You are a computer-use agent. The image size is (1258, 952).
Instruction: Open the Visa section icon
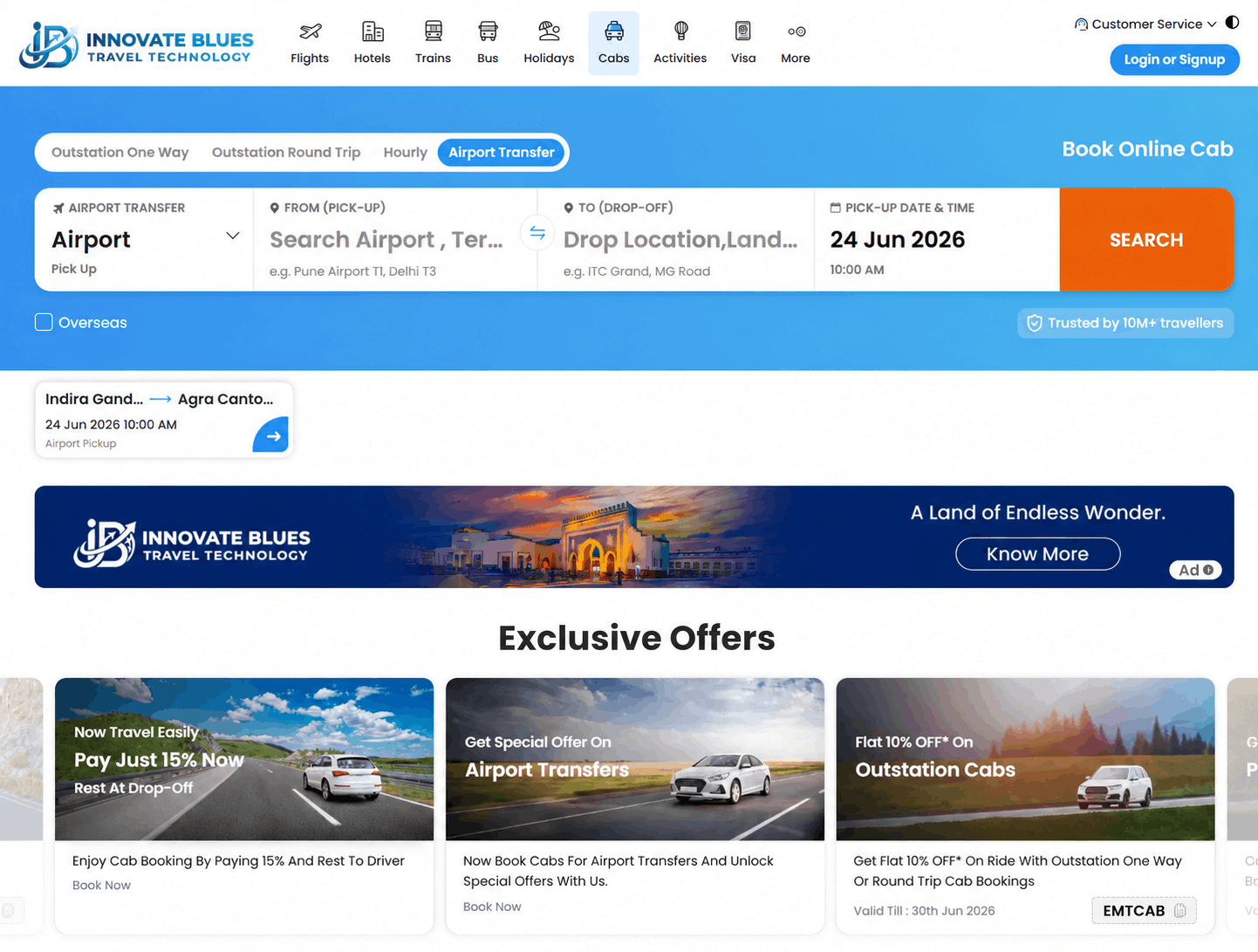coord(743,32)
